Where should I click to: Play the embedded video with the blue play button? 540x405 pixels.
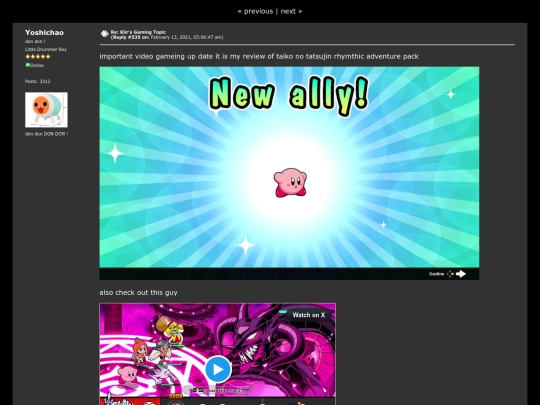[x=218, y=369]
